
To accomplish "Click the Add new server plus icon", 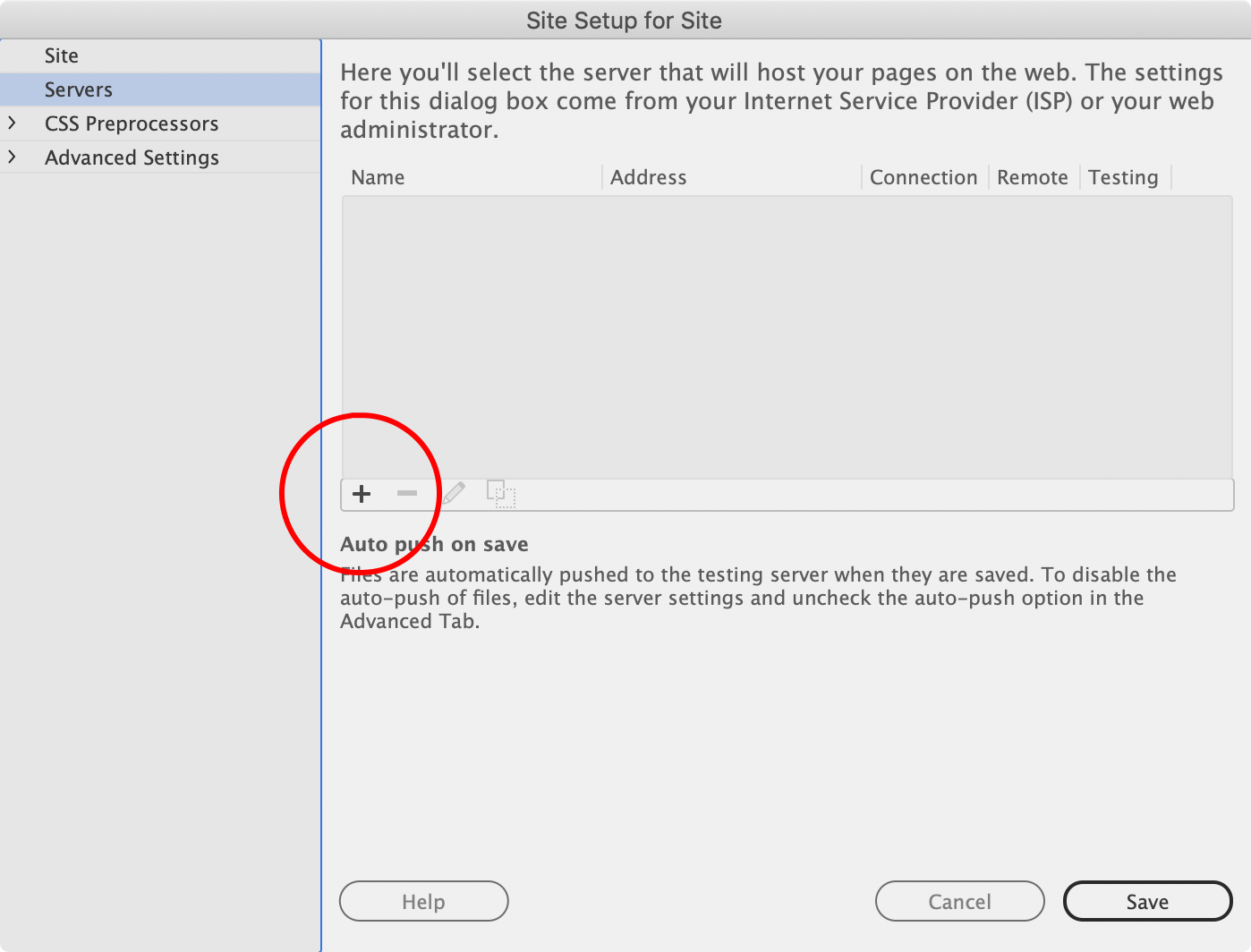I will click(x=362, y=494).
